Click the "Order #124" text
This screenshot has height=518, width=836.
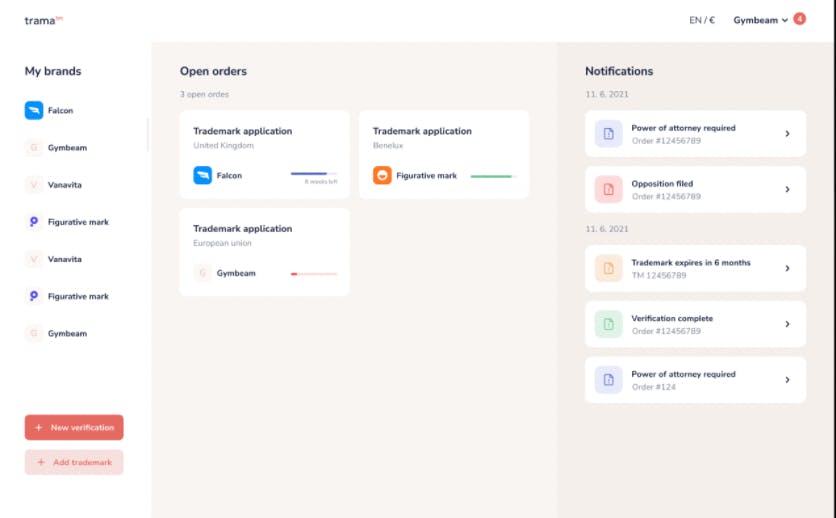(x=654, y=387)
